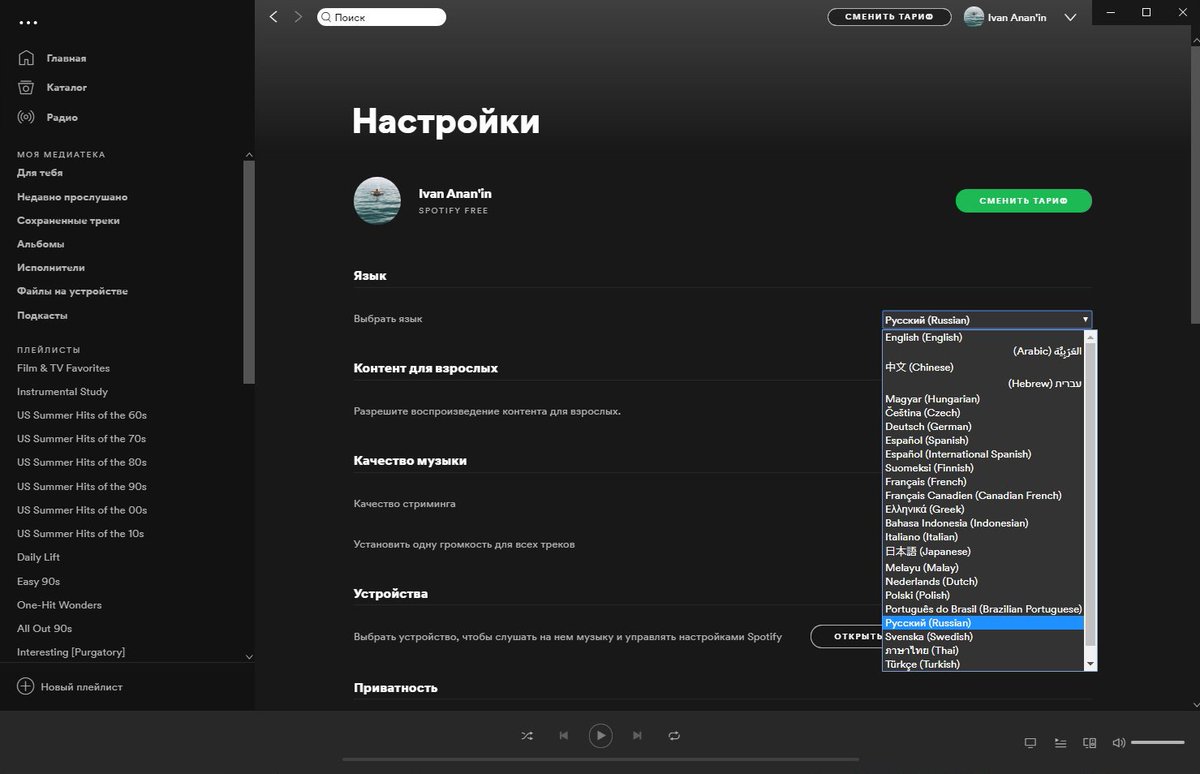
Task: Click the plus icon for Новый плейлист
Action: tap(26, 687)
